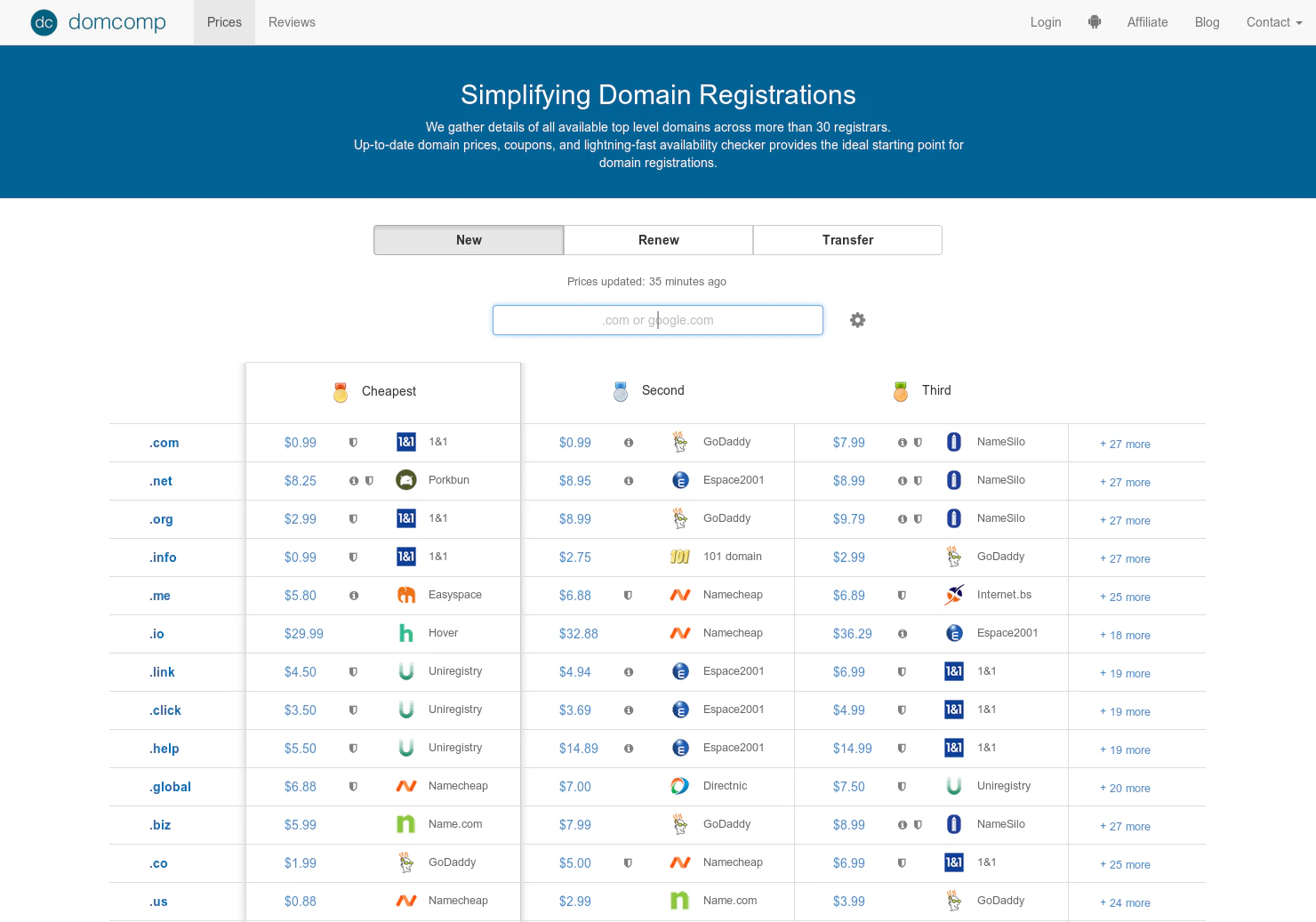Expand + 20 more for .global
This screenshot has height=922, width=1316.
1125,788
